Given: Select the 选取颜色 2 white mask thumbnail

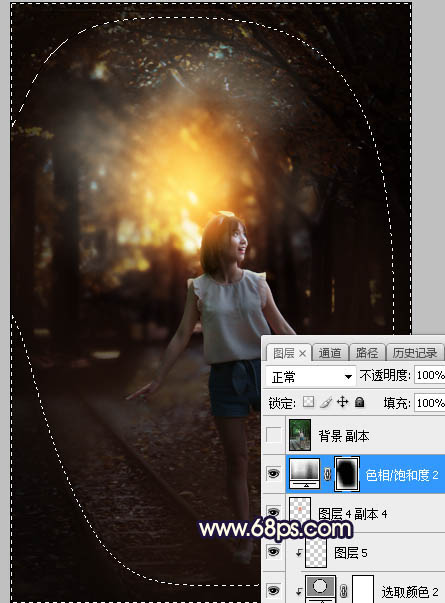Looking at the screenshot, I should tap(363, 589).
